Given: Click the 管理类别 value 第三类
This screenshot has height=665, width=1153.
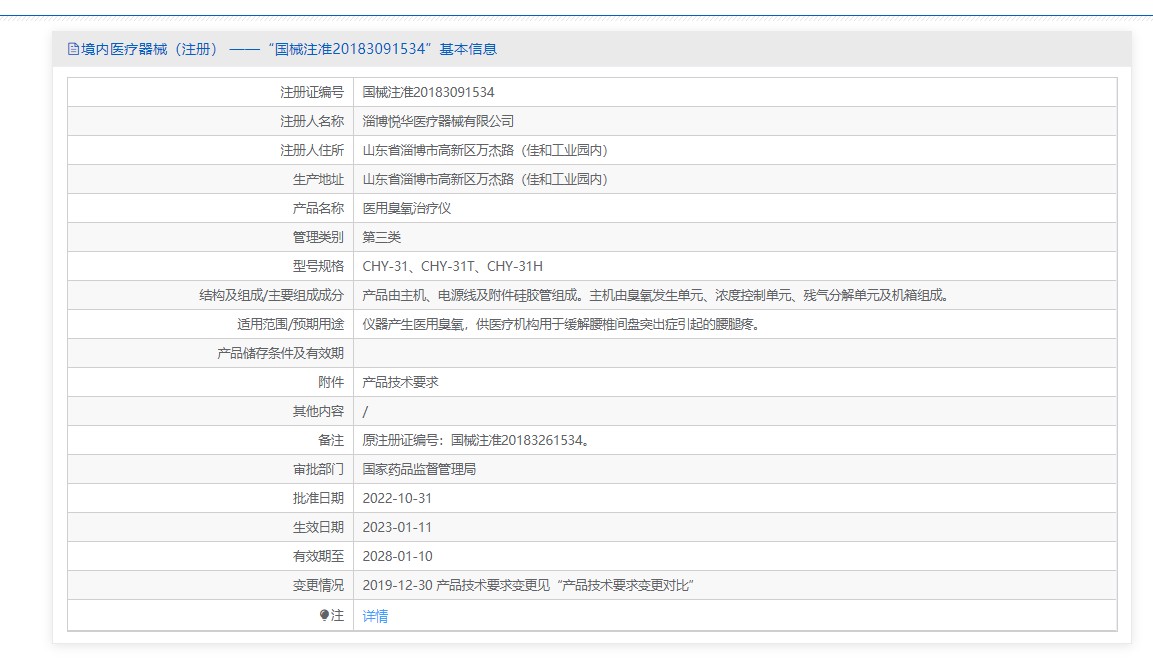Looking at the screenshot, I should [382, 237].
